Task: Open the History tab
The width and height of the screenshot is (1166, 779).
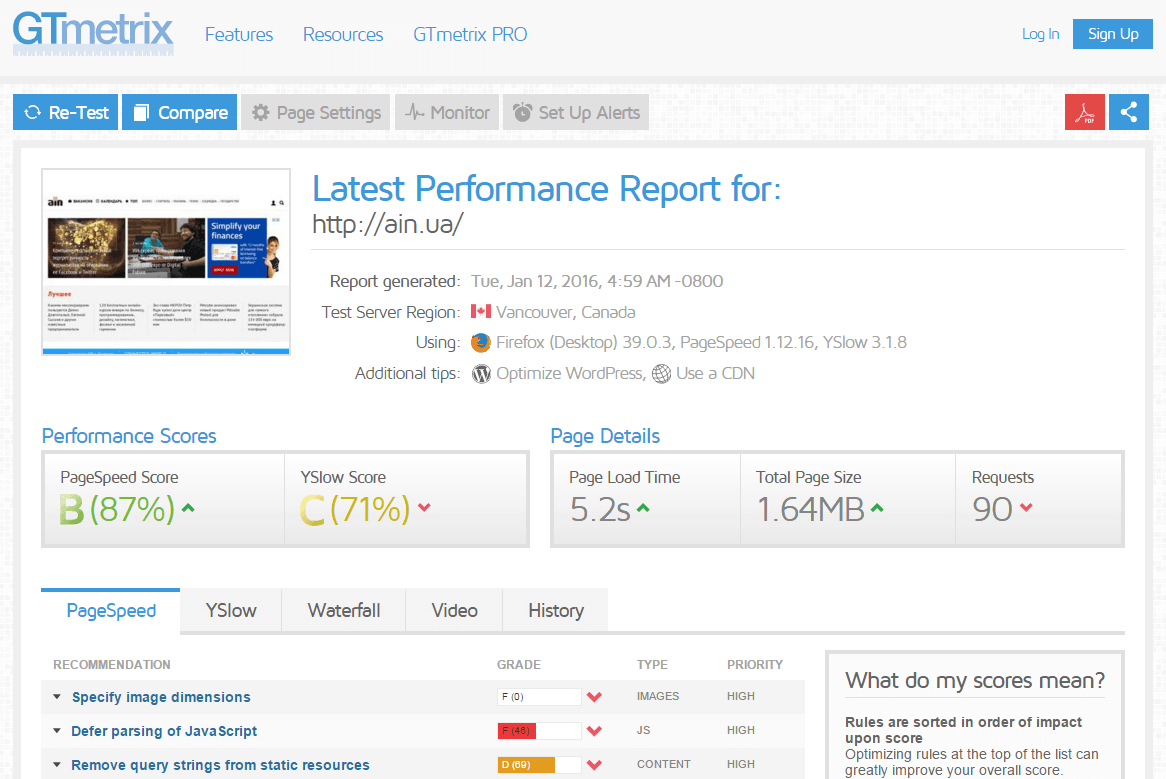Action: 555,610
